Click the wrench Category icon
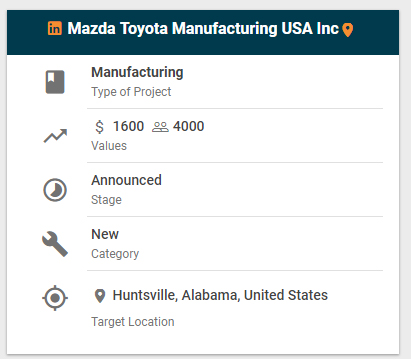This screenshot has width=411, height=360. tap(55, 244)
